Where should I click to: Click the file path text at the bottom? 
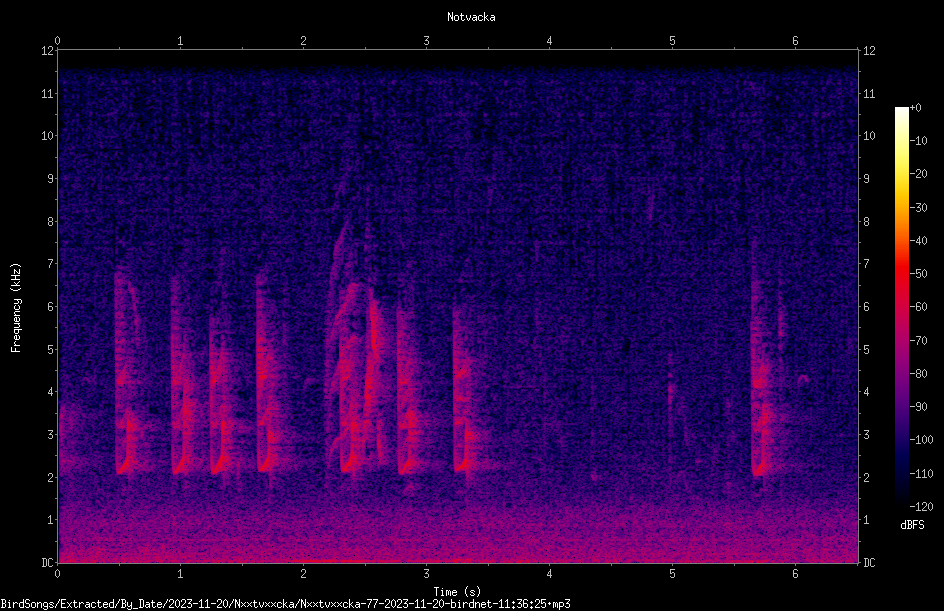click(x=285, y=604)
